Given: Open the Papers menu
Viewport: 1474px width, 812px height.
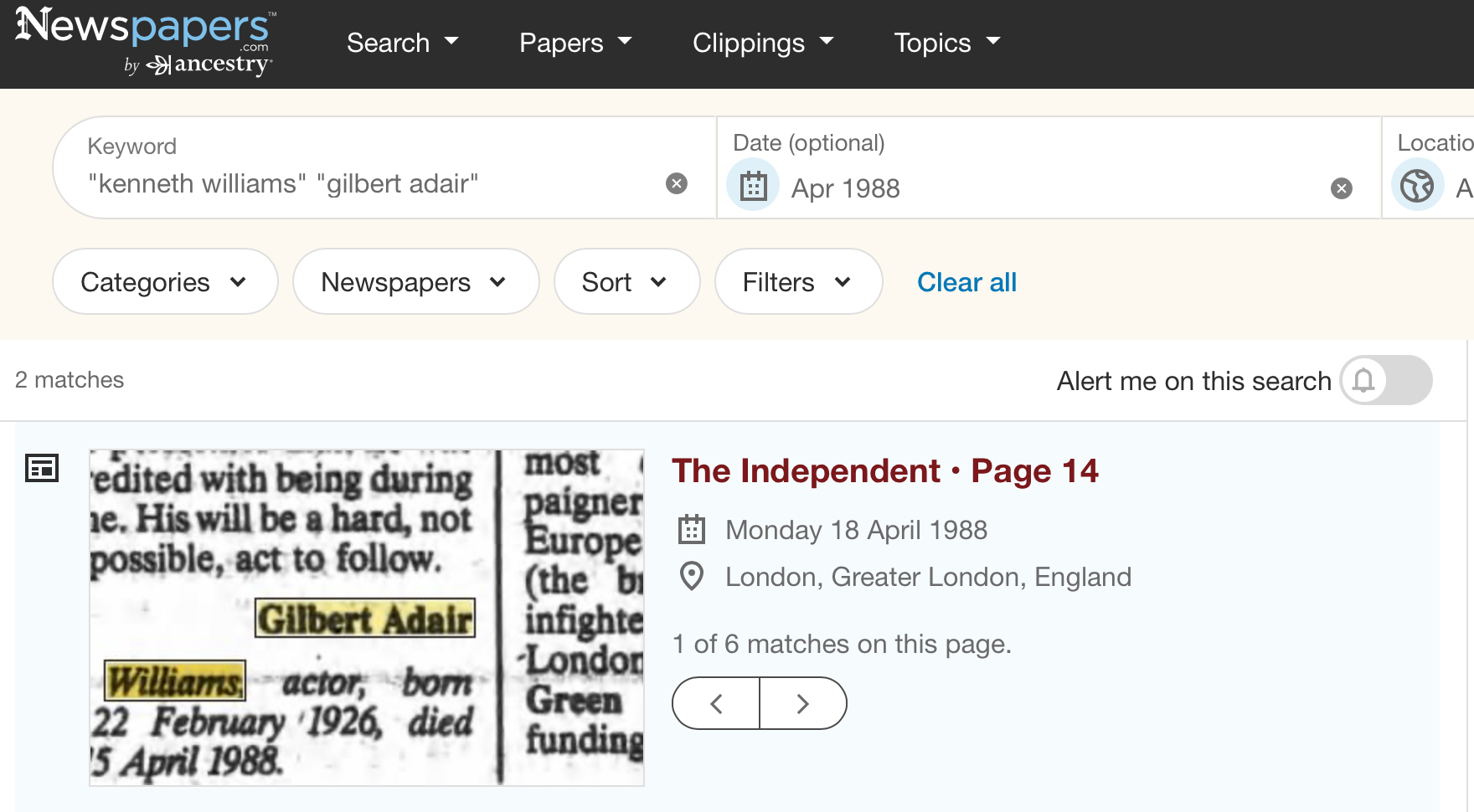Looking at the screenshot, I should point(575,43).
